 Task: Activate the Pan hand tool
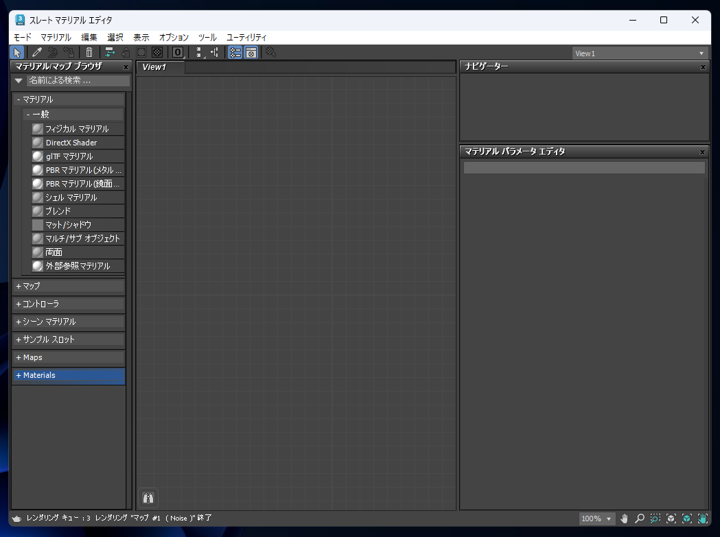(624, 519)
